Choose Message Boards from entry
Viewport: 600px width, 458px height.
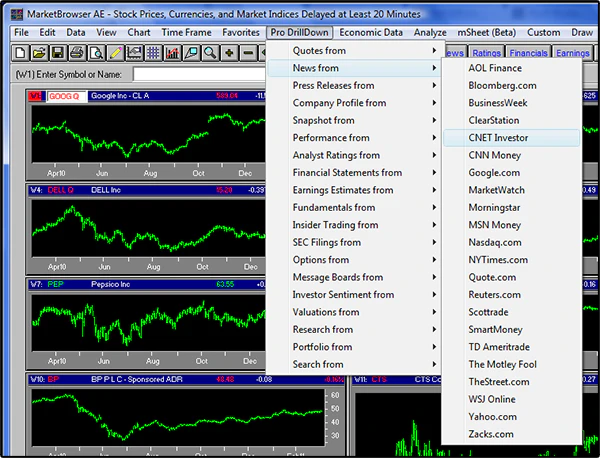click(354, 277)
